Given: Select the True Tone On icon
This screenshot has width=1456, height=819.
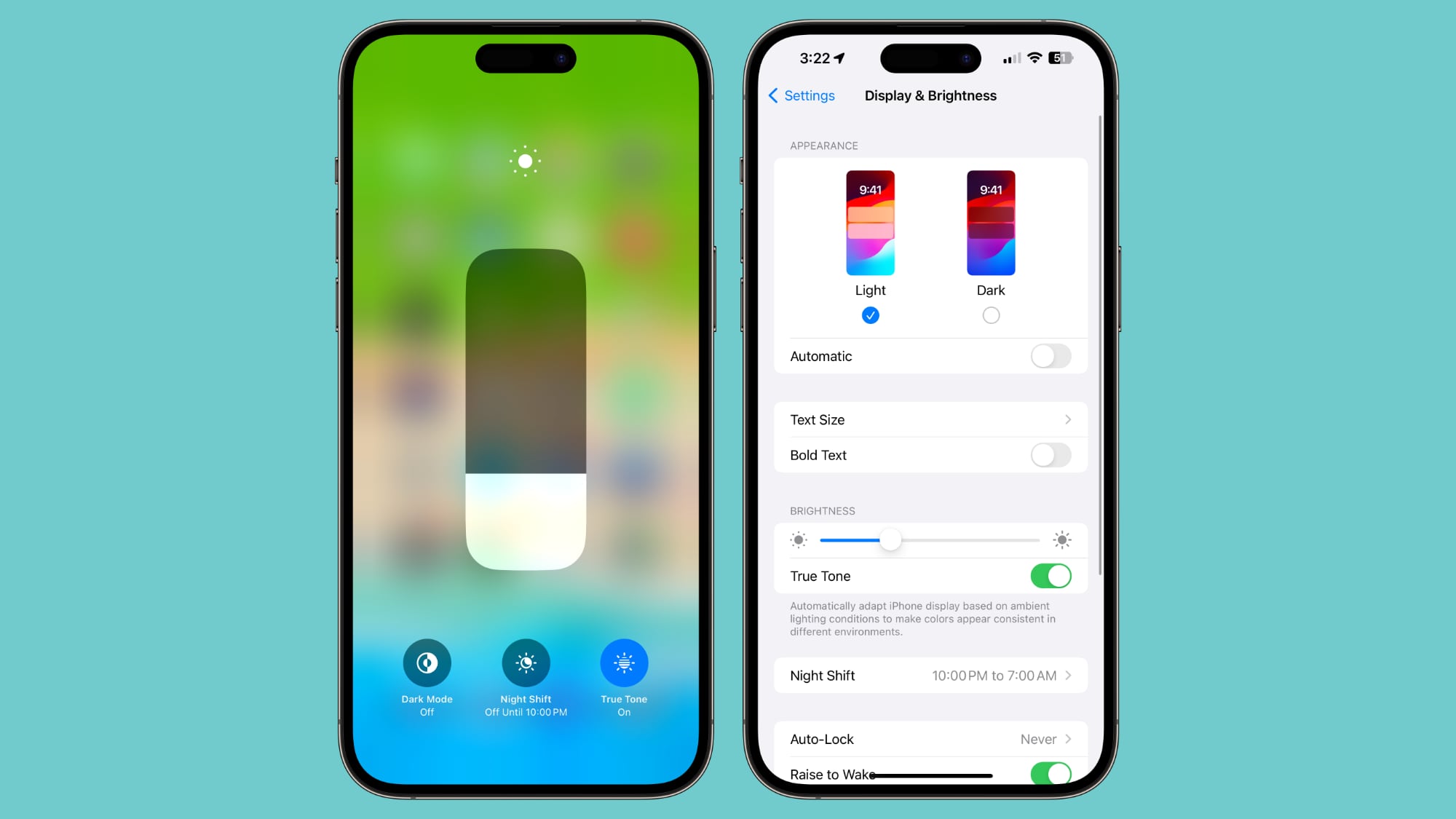Looking at the screenshot, I should pos(625,663).
